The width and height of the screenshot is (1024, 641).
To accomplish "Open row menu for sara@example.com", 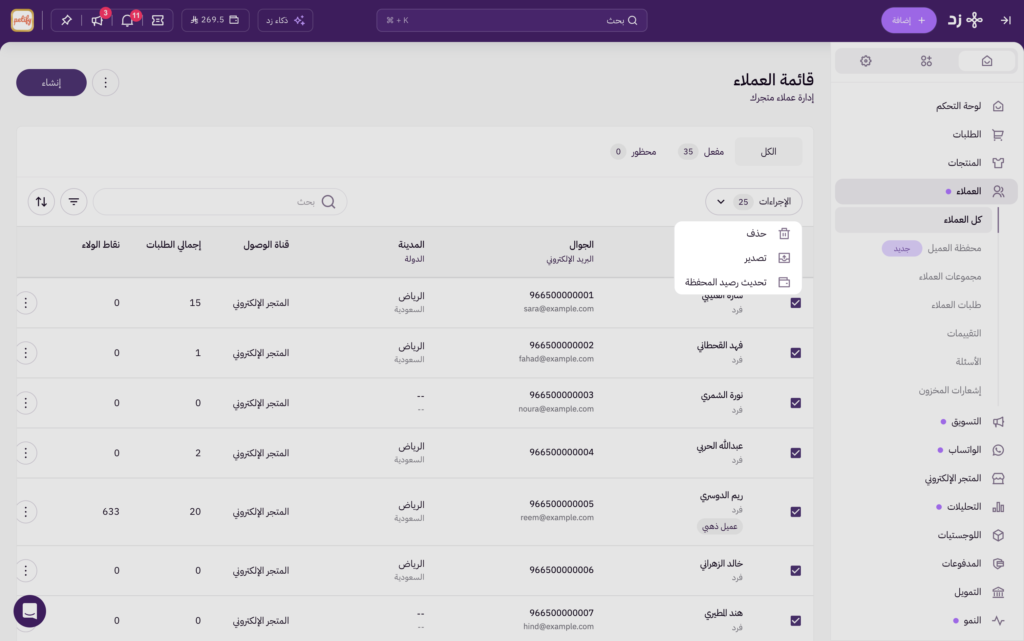I will (26, 303).
